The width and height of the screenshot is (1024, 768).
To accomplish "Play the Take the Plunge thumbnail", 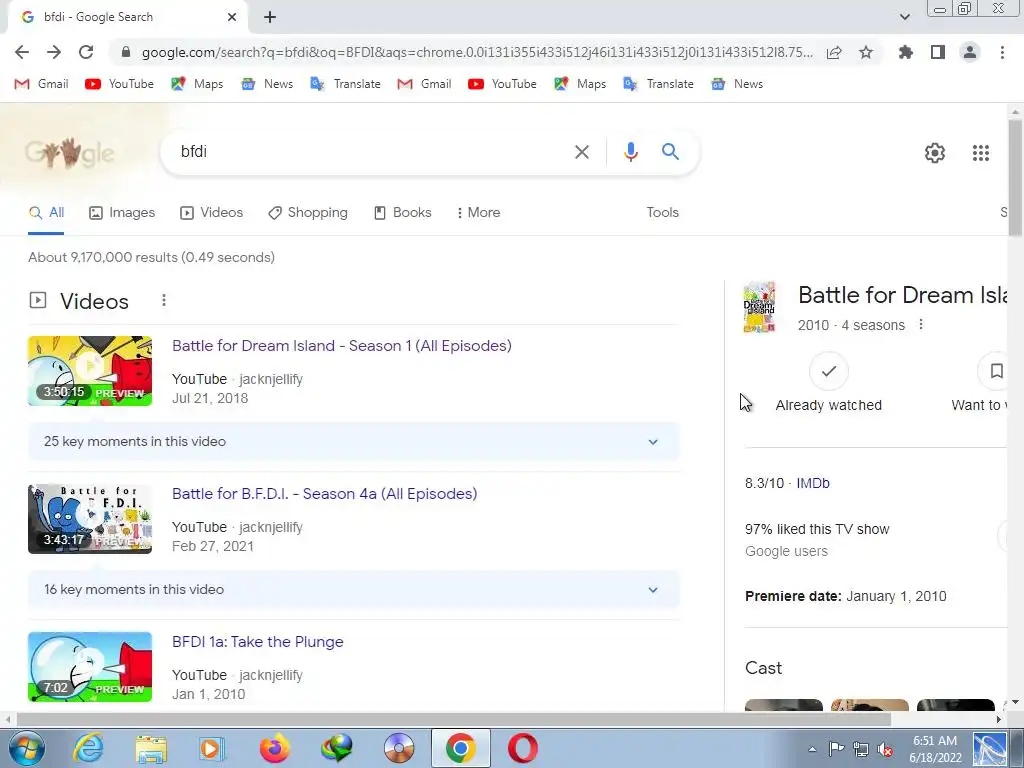I will point(90,667).
